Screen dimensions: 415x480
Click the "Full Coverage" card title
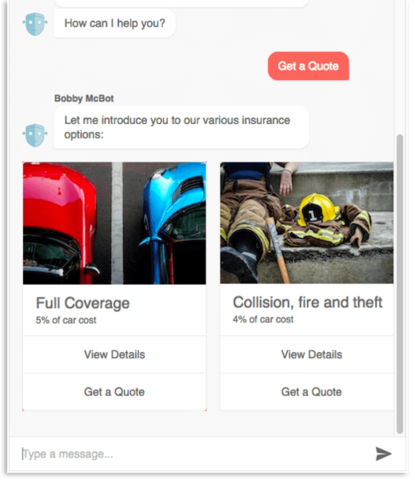[83, 303]
